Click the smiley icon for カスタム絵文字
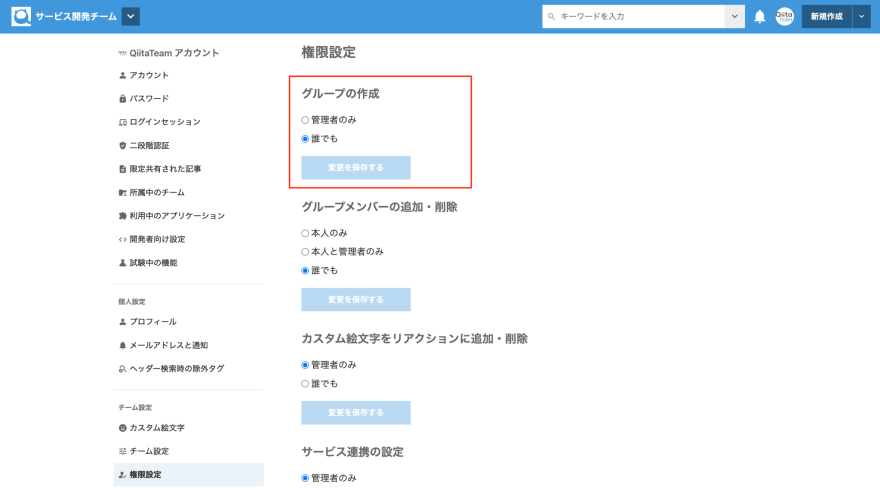The image size is (880, 490). point(122,428)
